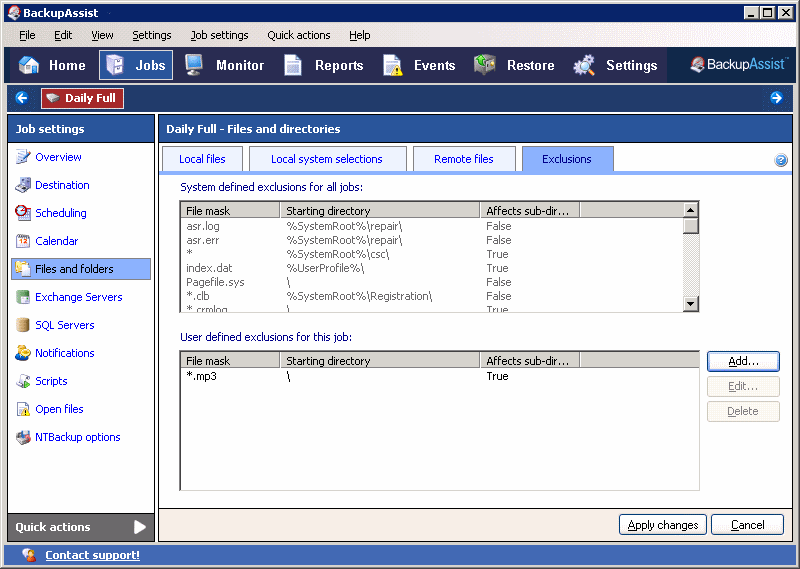Click the index.dat exclusion row

pos(432,268)
